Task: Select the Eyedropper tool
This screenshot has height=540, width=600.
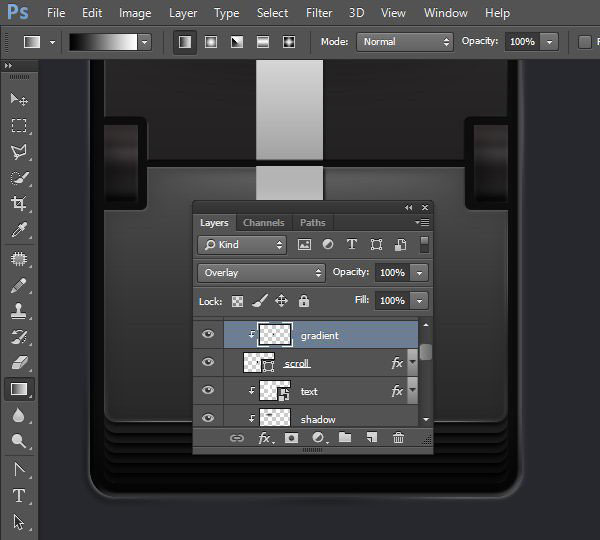Action: (19, 230)
